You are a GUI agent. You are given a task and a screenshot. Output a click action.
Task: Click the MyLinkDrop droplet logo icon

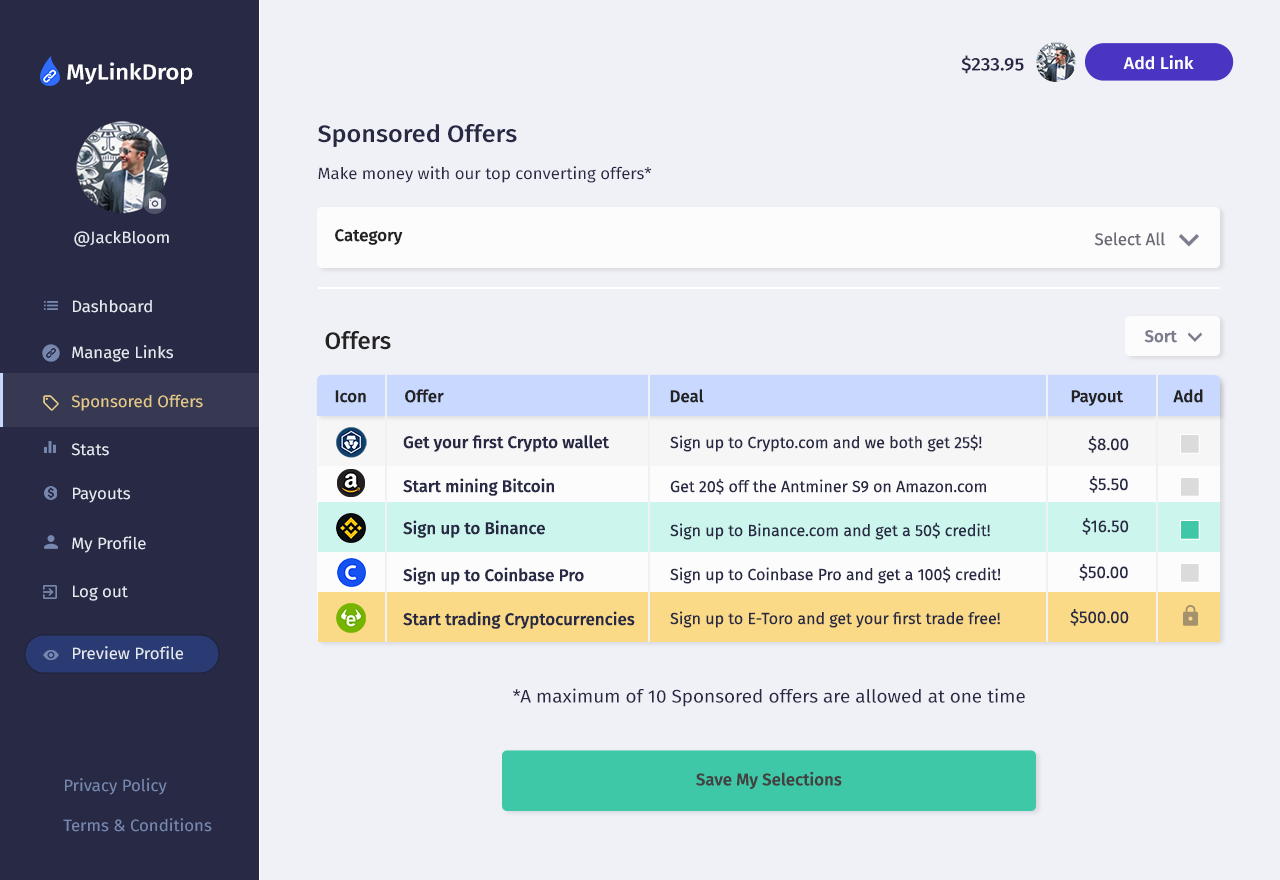[x=50, y=72]
